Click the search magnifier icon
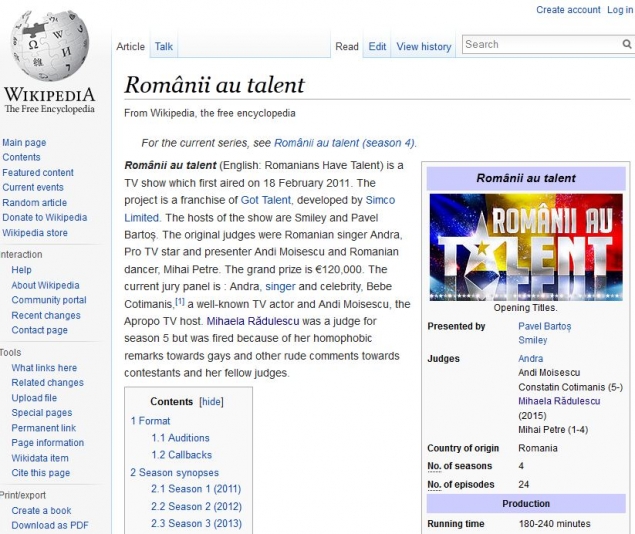 click(627, 44)
